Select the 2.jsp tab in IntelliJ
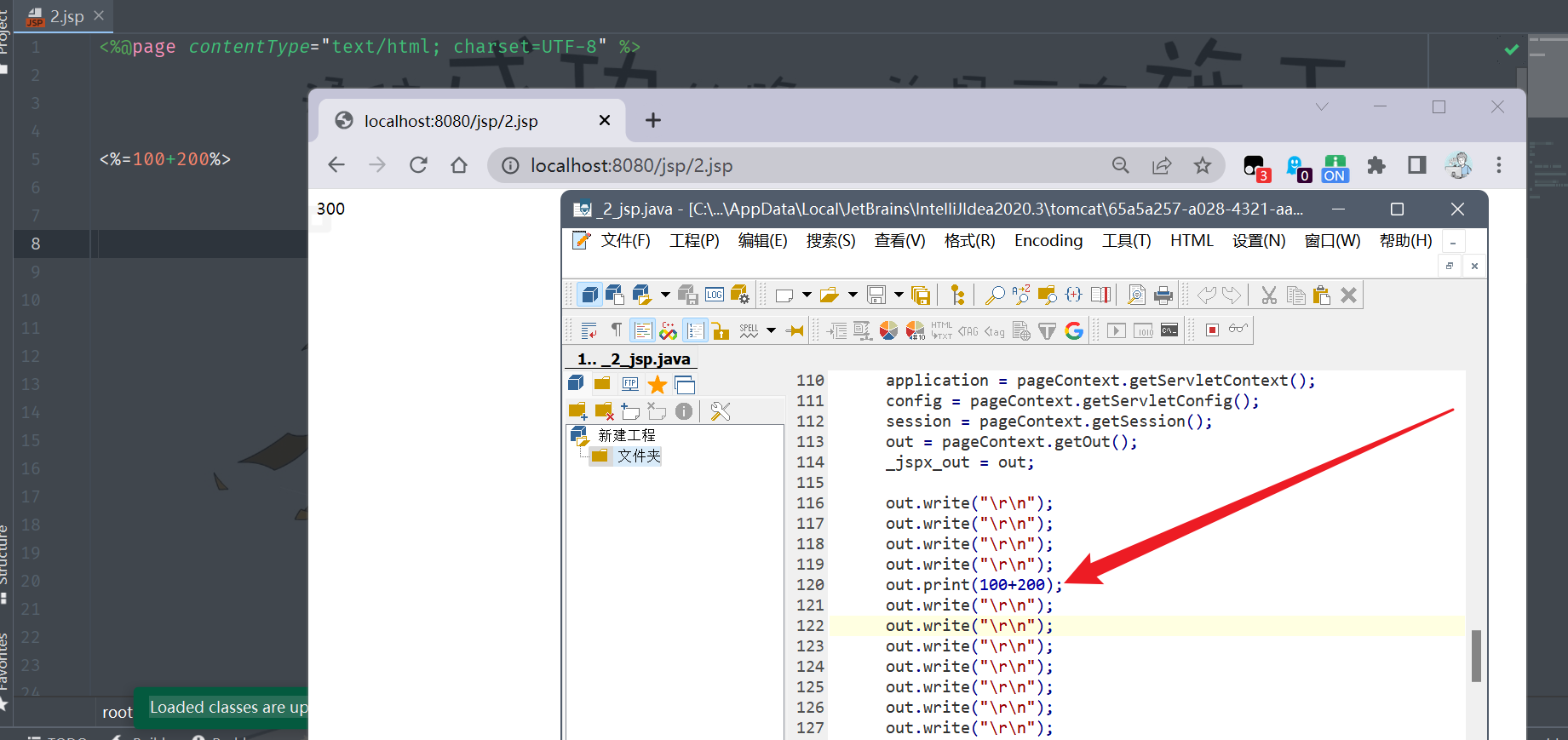Screen dimensions: 1568x740 click(x=65, y=16)
